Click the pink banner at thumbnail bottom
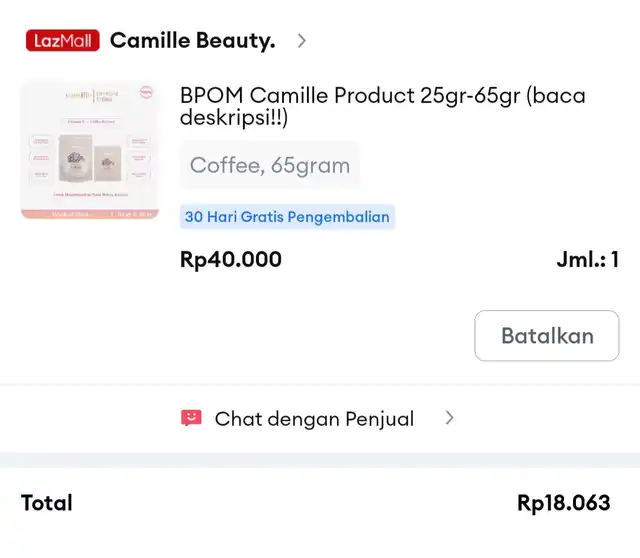Image resolution: width=640 pixels, height=558 pixels. (x=90, y=214)
